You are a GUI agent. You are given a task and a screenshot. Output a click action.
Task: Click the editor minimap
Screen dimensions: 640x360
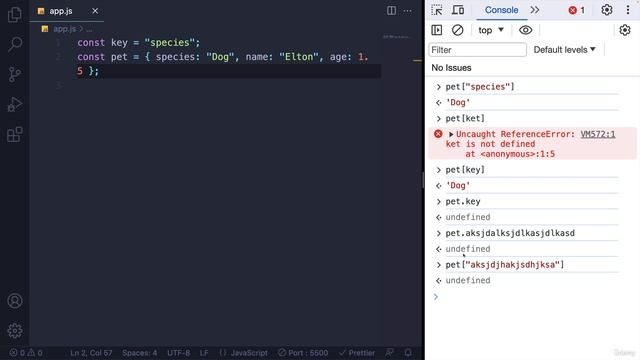[397, 37]
